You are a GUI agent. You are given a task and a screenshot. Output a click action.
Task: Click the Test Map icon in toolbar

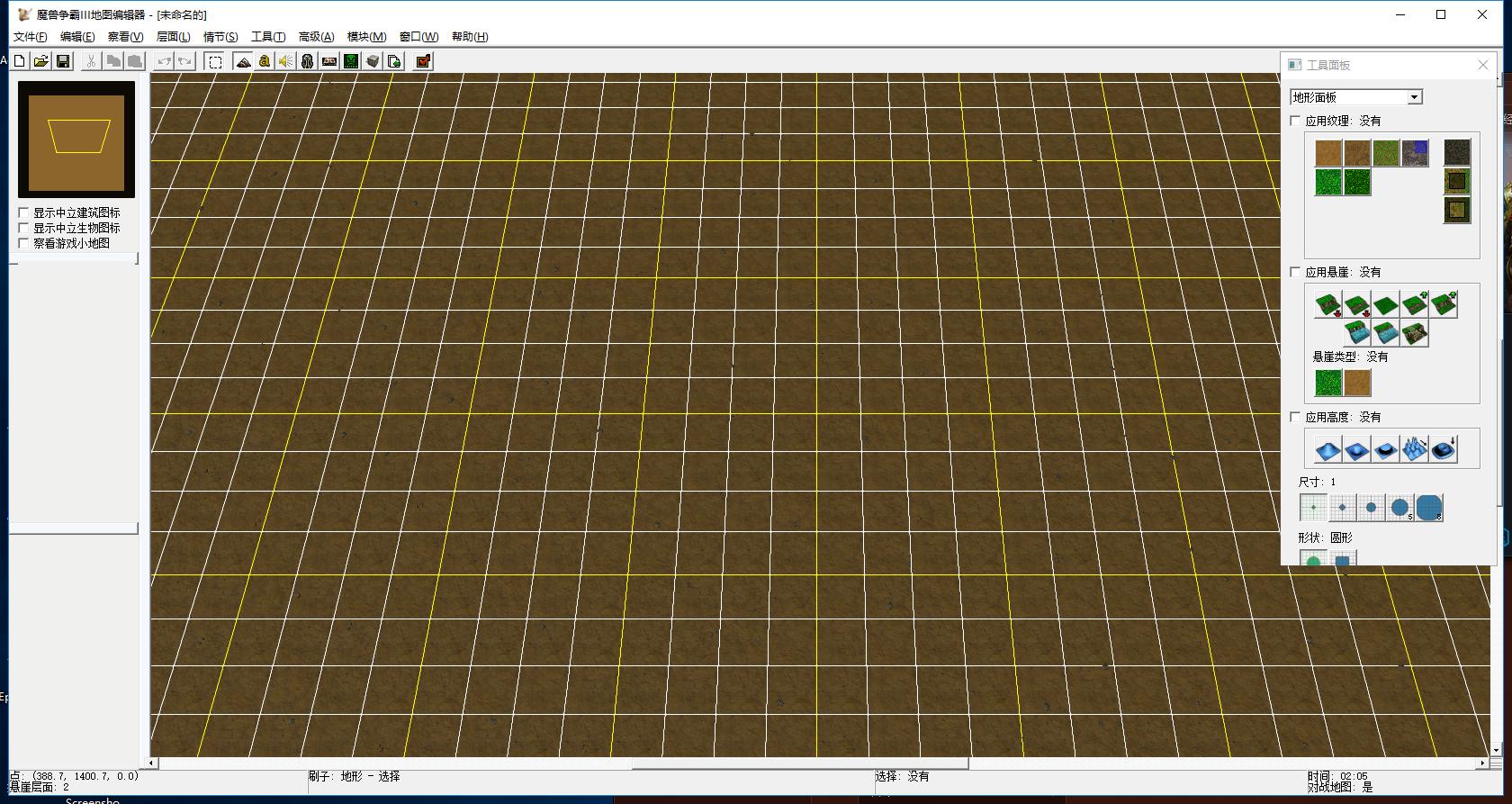(423, 61)
